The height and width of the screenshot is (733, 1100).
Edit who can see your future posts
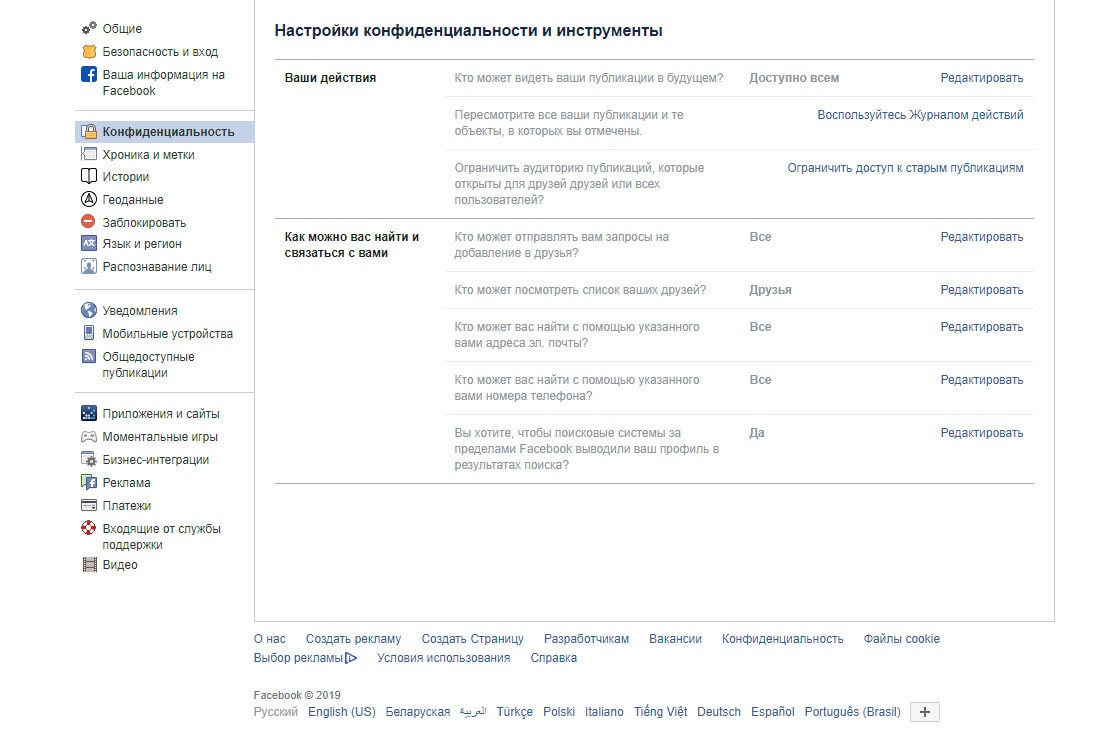click(981, 78)
